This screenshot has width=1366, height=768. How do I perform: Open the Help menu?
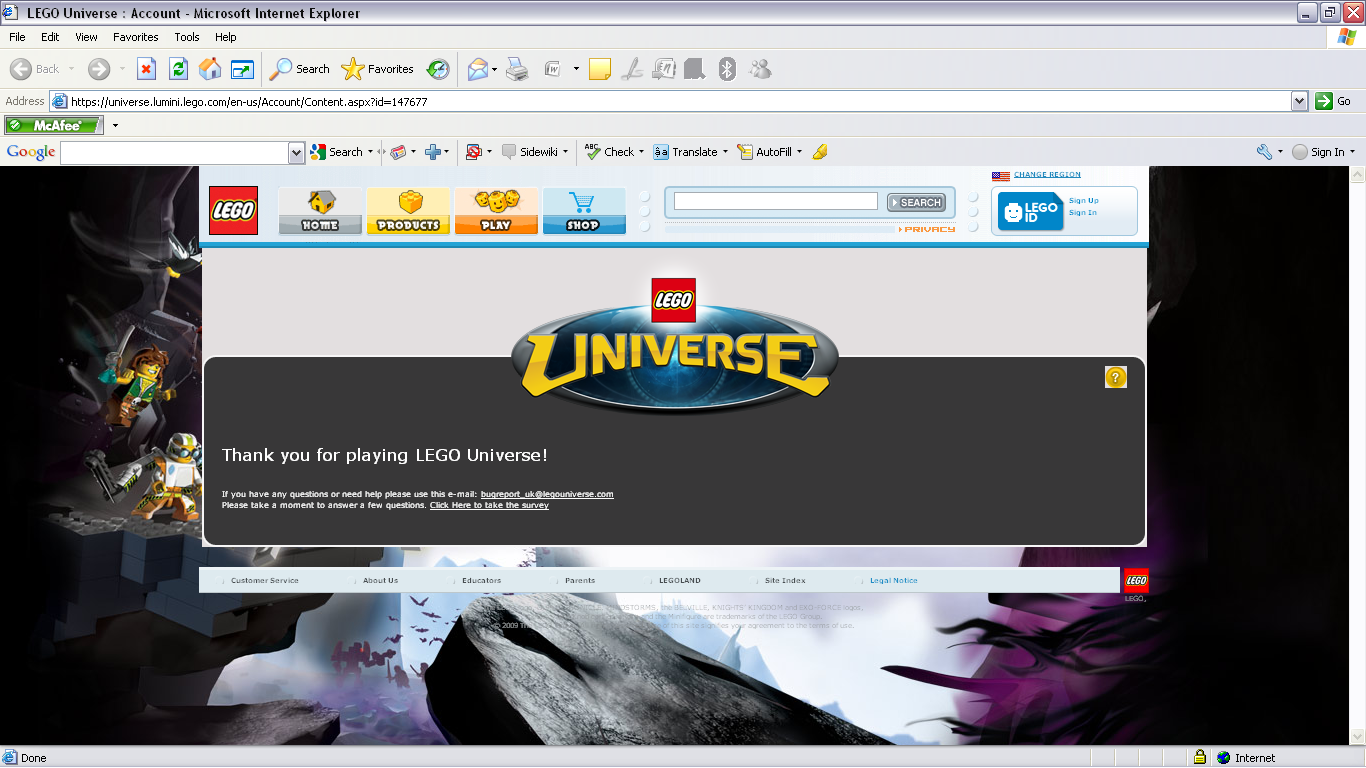click(226, 37)
